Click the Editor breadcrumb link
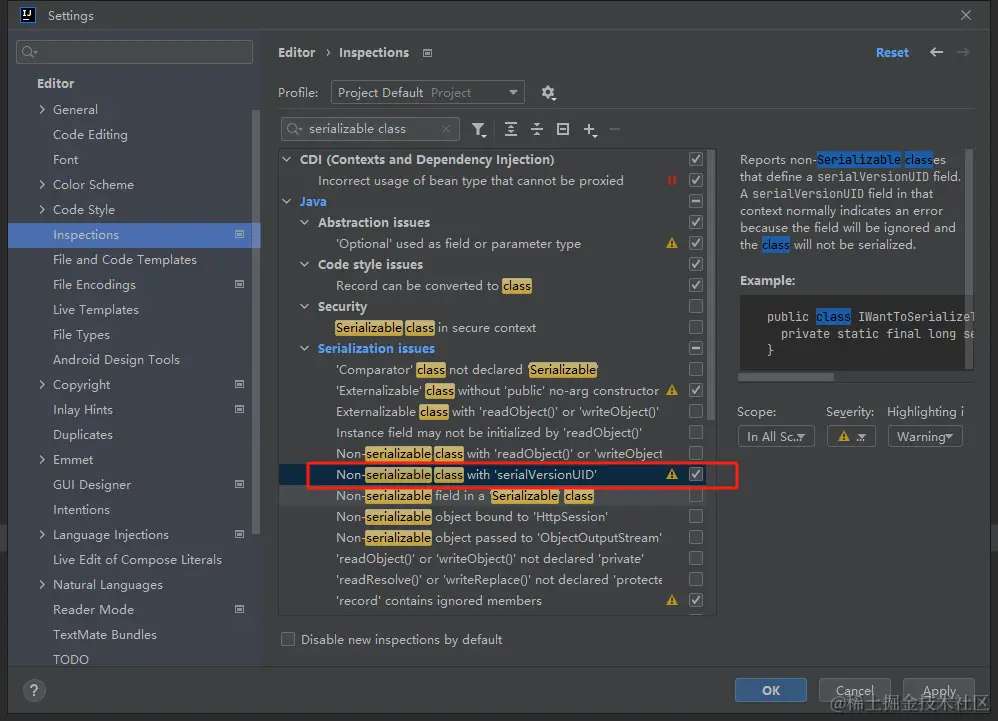 tap(297, 53)
